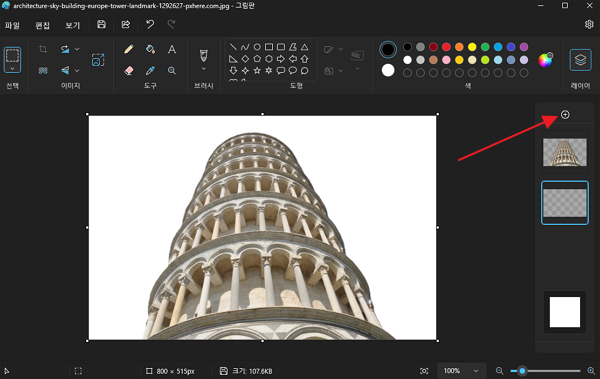Pick the Down arrow shape
This screenshot has height=379, width=600.
pyautogui.click(x=233, y=71)
